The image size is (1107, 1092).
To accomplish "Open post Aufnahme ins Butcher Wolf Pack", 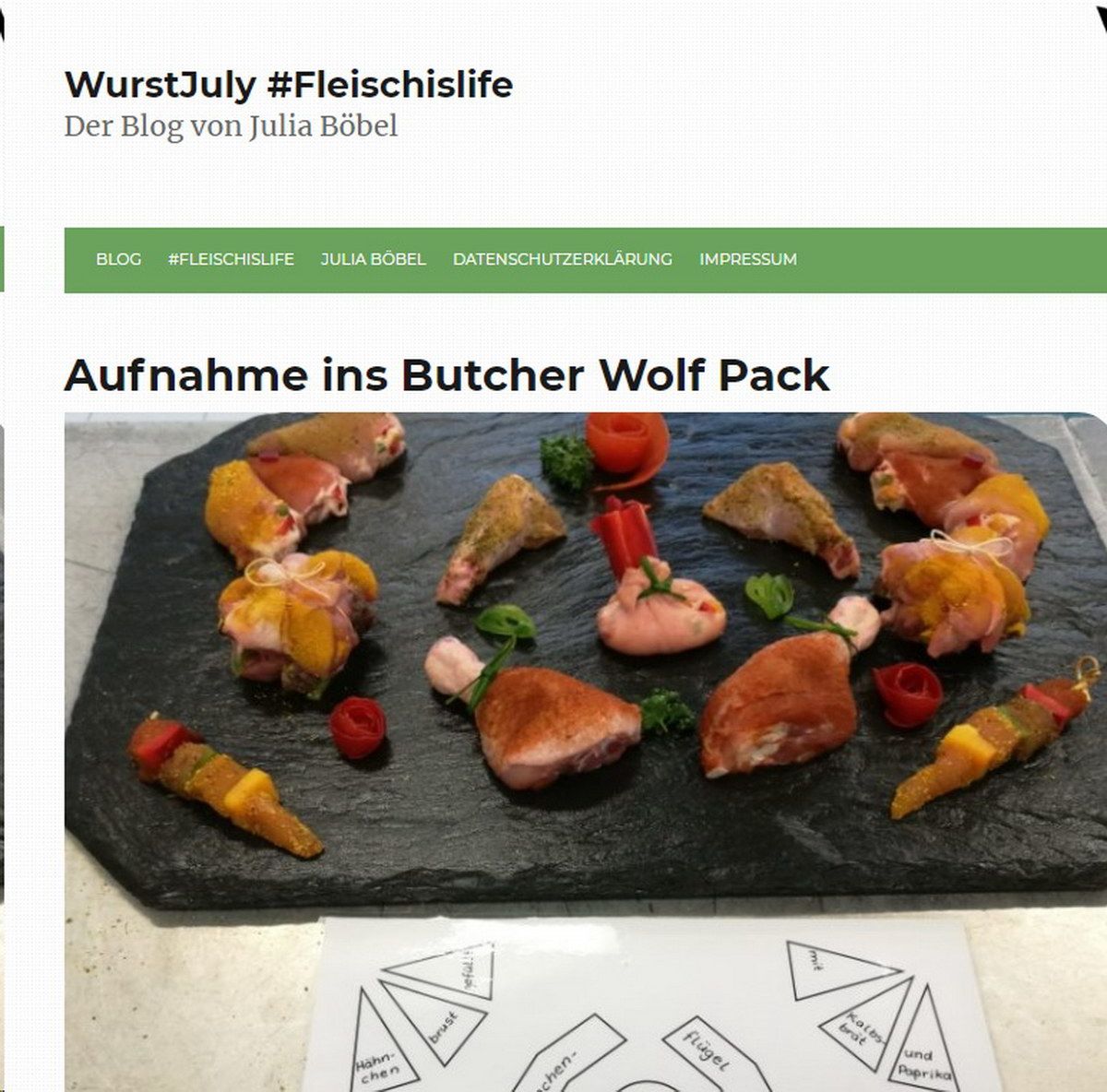I will (447, 375).
